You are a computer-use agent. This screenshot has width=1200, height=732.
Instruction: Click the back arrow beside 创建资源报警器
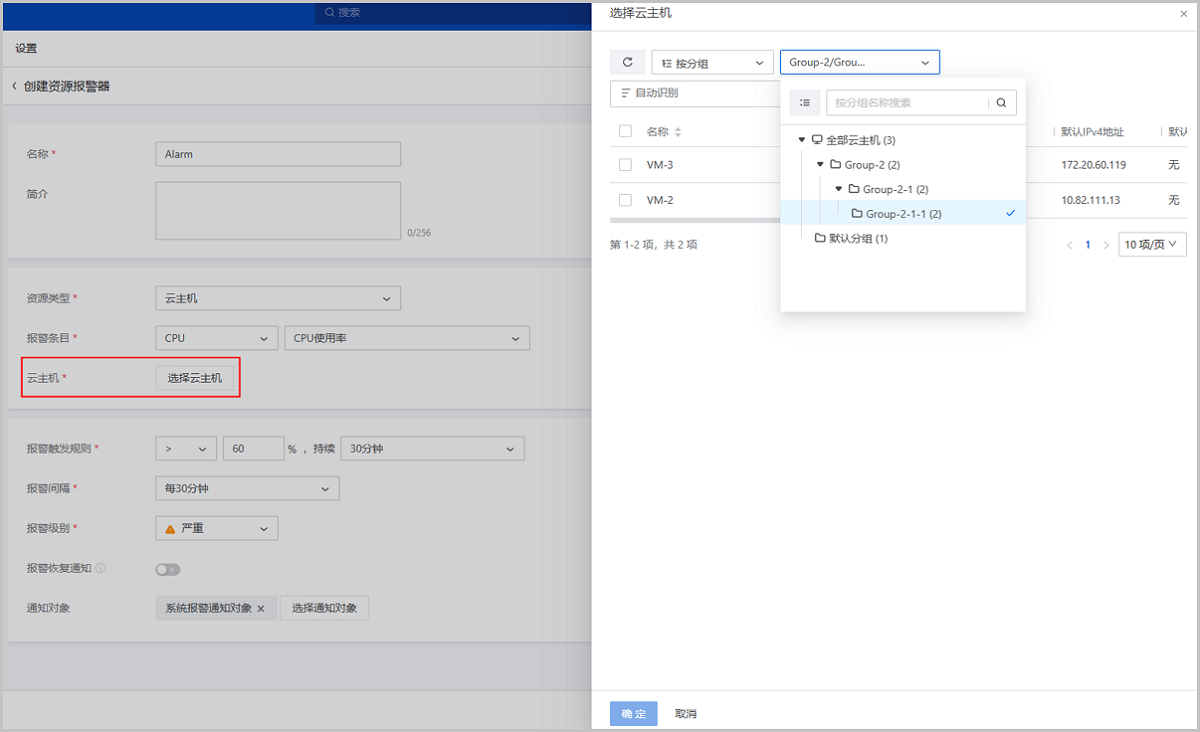(x=15, y=86)
